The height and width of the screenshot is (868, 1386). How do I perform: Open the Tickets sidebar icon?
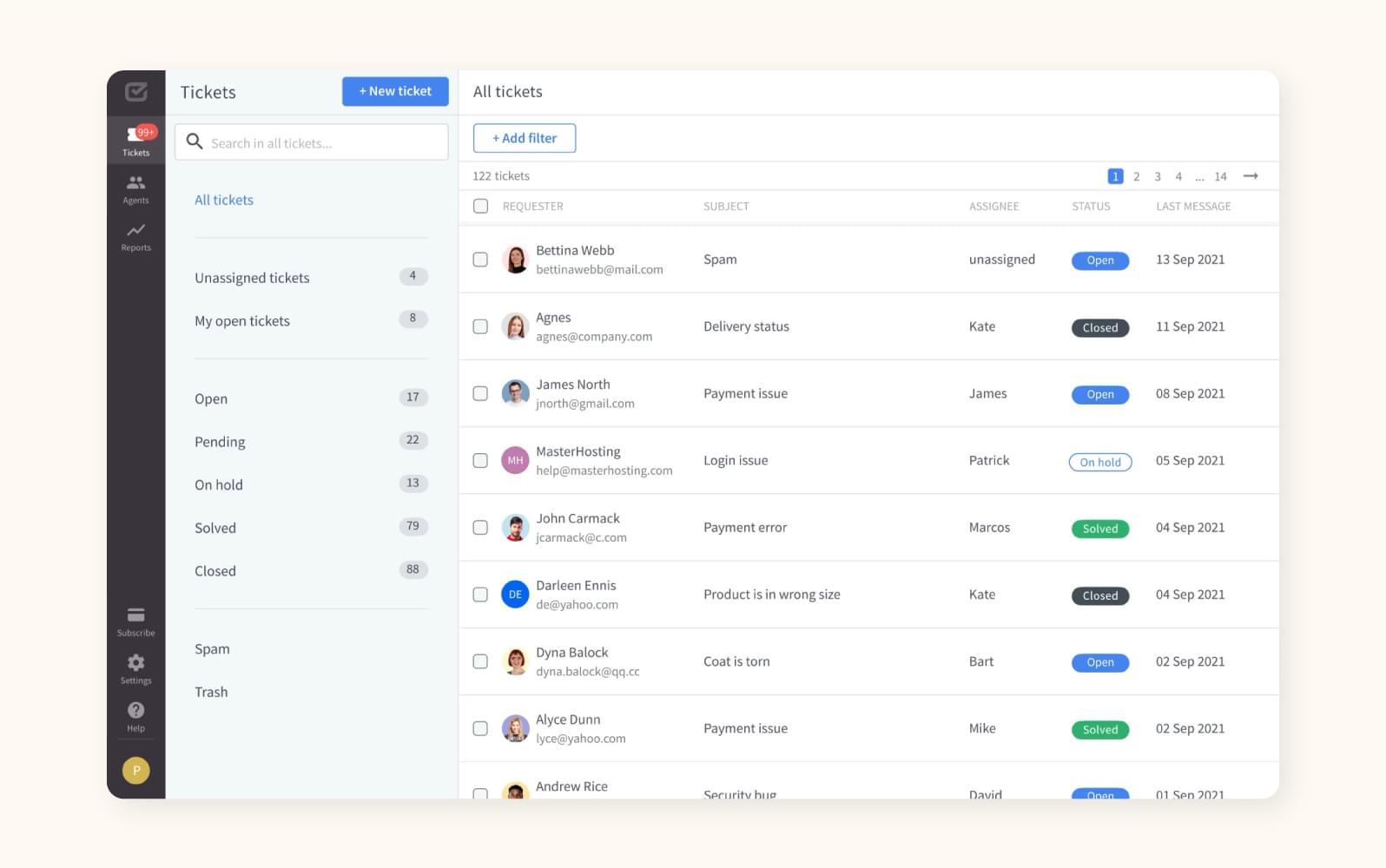(136, 141)
